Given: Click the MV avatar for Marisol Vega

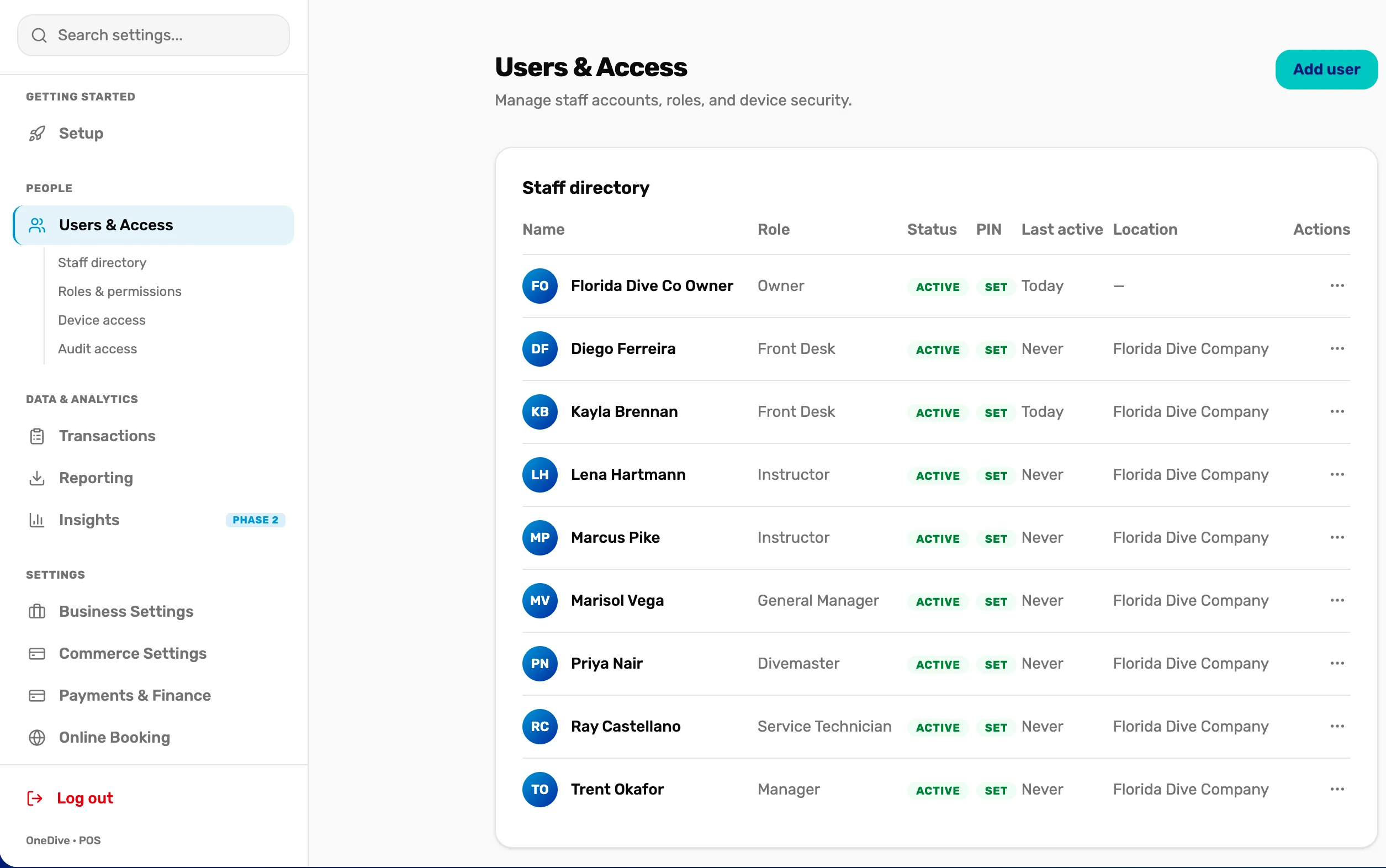Looking at the screenshot, I should coord(539,601).
